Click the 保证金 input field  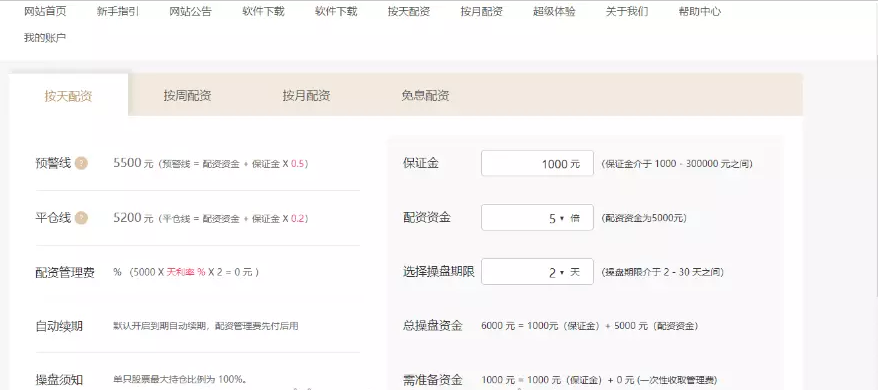click(537, 163)
